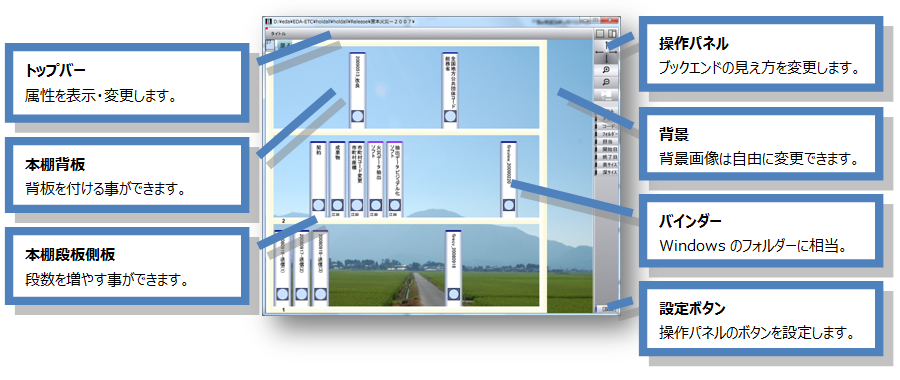Click the small thumbnail icon at top-left of shelf
The width and height of the screenshot is (900, 380).
pos(270,45)
